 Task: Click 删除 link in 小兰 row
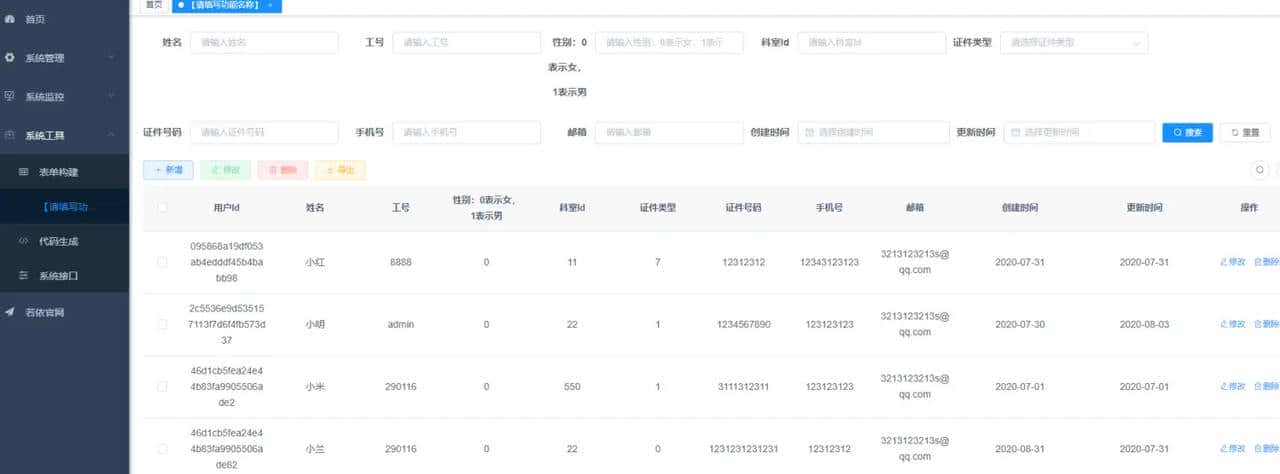coord(1266,449)
